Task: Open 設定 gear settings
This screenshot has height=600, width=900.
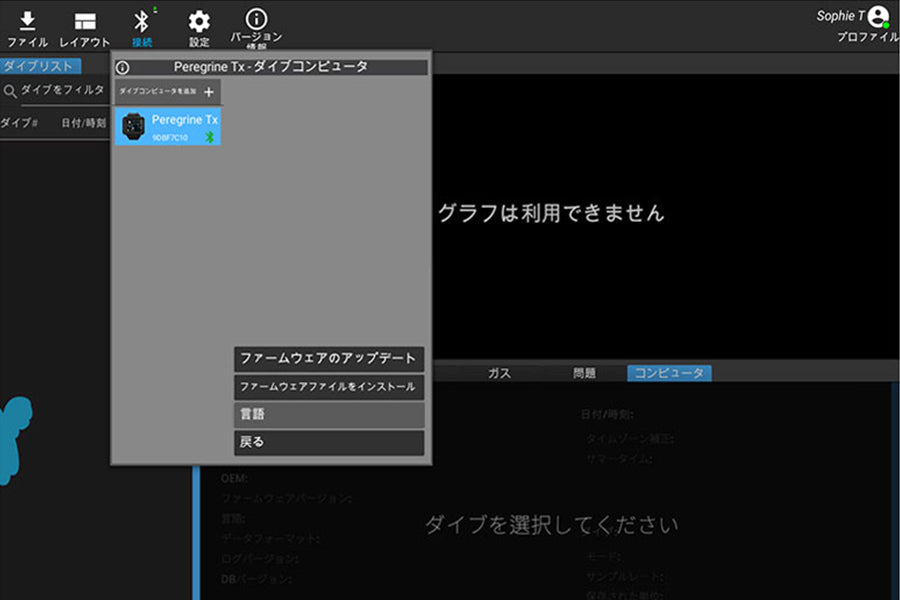Action: coord(199,22)
